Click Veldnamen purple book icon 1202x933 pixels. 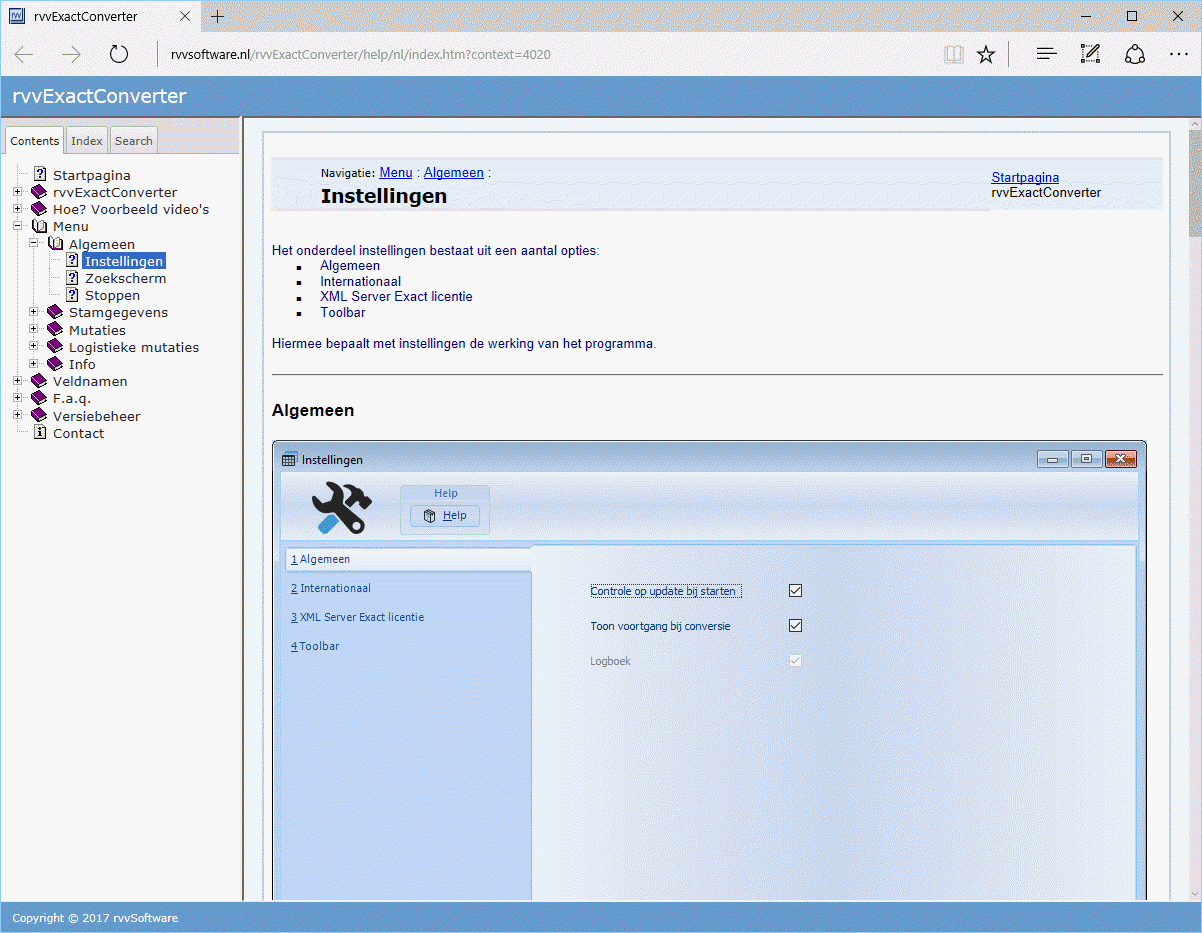[39, 381]
